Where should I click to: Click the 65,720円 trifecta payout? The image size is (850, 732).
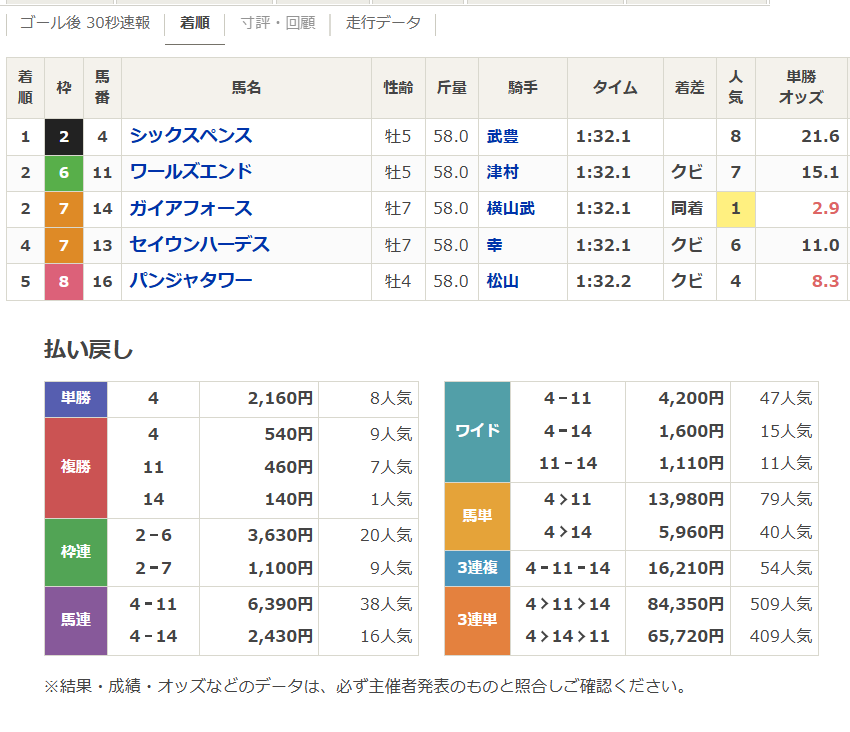686,637
